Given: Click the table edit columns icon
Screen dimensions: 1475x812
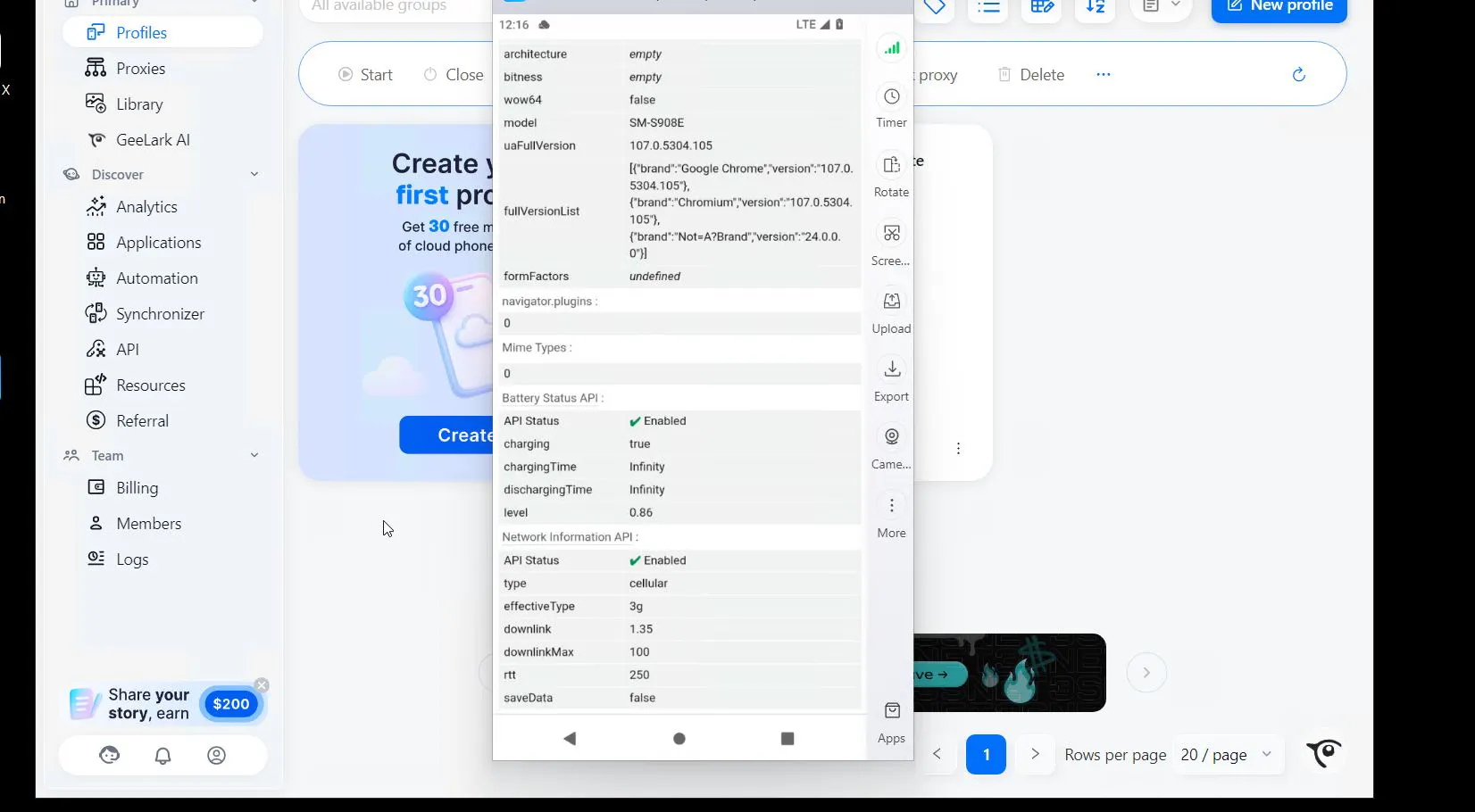Looking at the screenshot, I should (1041, 7).
